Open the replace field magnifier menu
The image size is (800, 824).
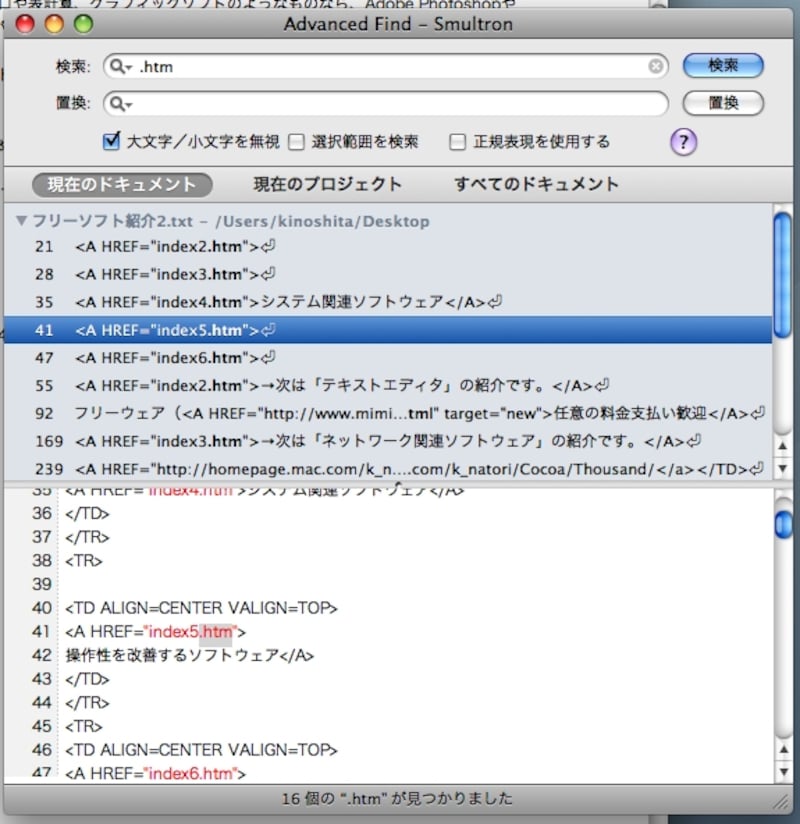click(x=120, y=104)
